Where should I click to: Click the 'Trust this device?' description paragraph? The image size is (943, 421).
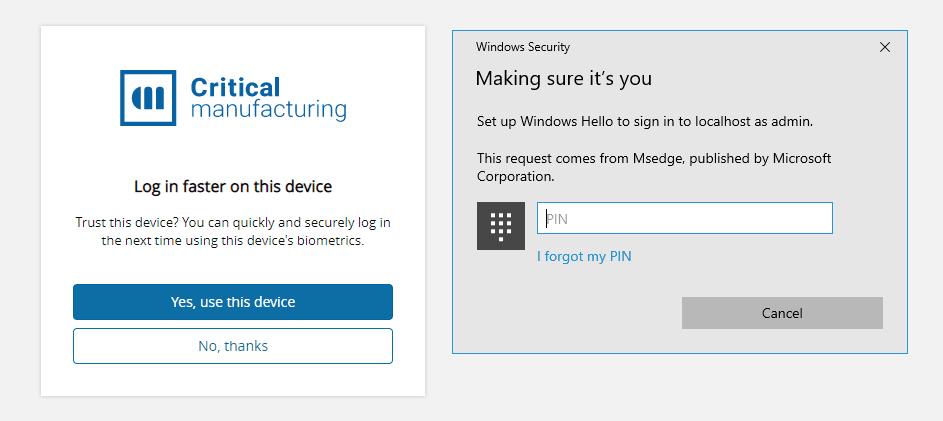click(x=233, y=231)
